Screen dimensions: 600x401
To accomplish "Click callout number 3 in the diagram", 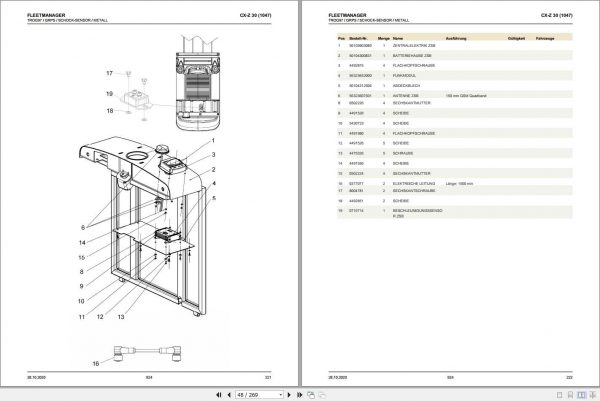I will pyautogui.click(x=214, y=155).
